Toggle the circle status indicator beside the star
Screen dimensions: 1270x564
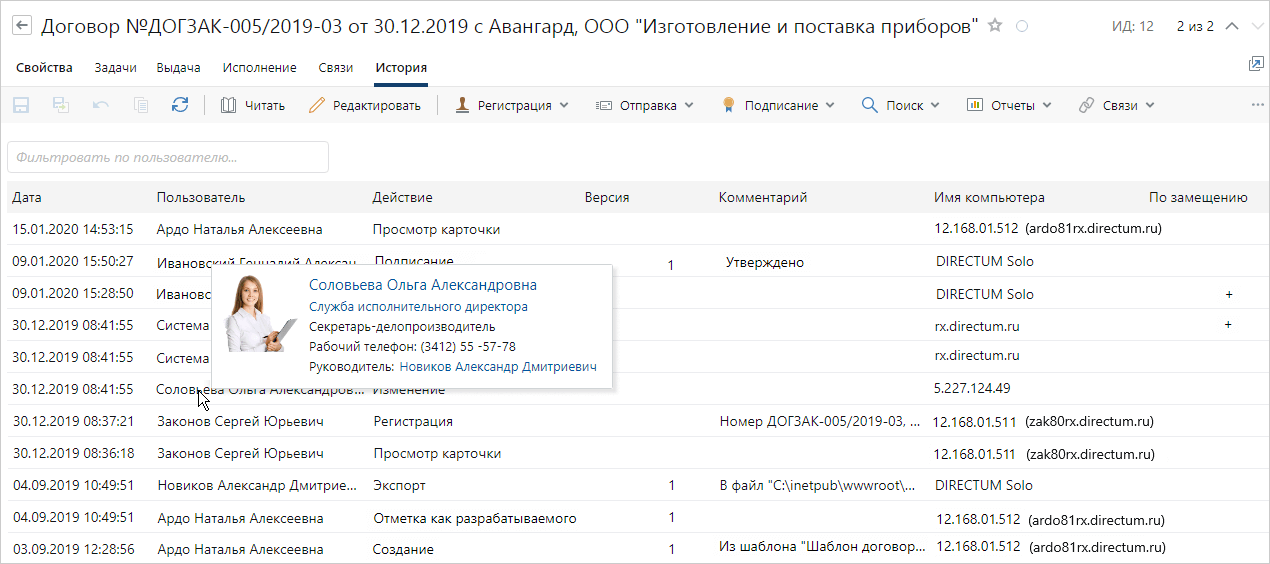[x=1022, y=27]
